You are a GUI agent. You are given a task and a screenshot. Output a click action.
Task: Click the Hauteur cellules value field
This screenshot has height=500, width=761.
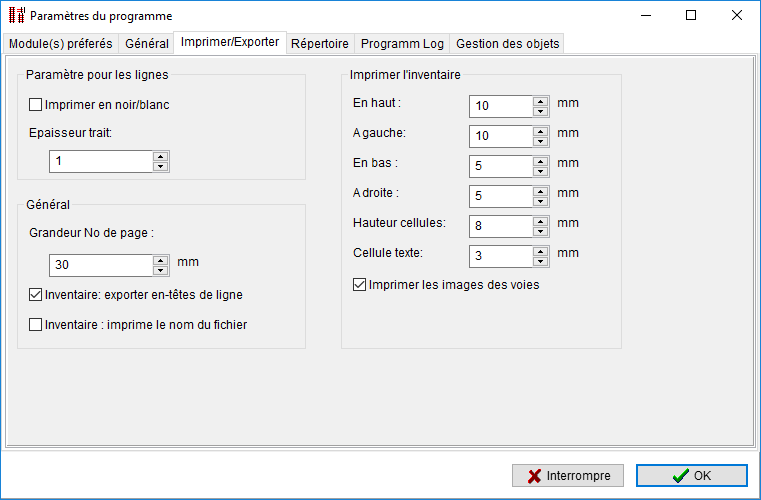pyautogui.click(x=501, y=226)
